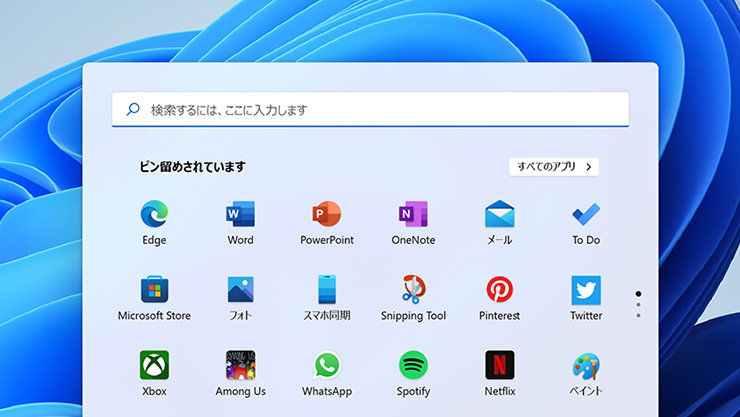
Task: Go to the second pinned apps page dot
Action: [x=638, y=305]
